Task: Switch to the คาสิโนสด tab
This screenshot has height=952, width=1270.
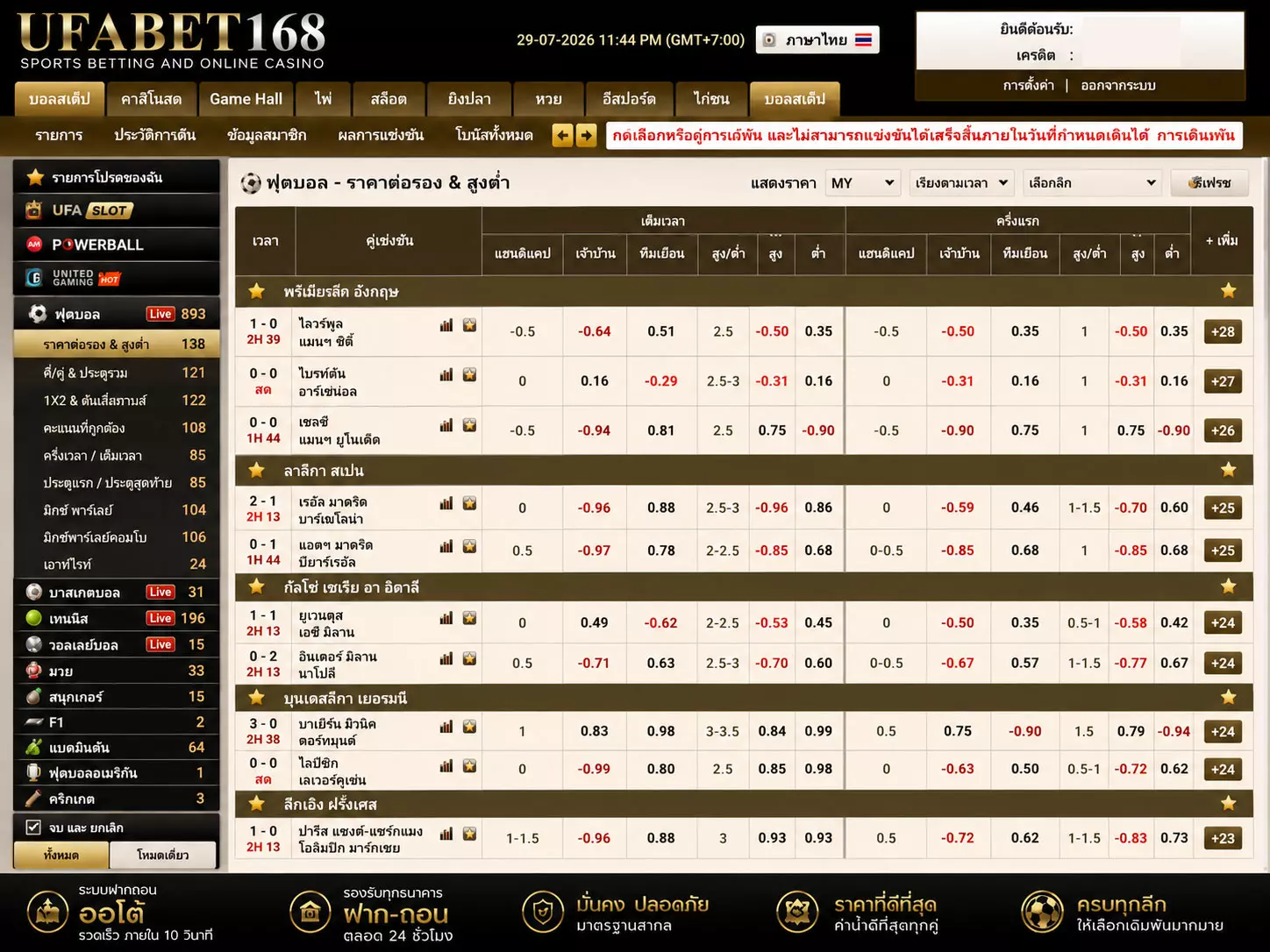Action: click(x=152, y=99)
